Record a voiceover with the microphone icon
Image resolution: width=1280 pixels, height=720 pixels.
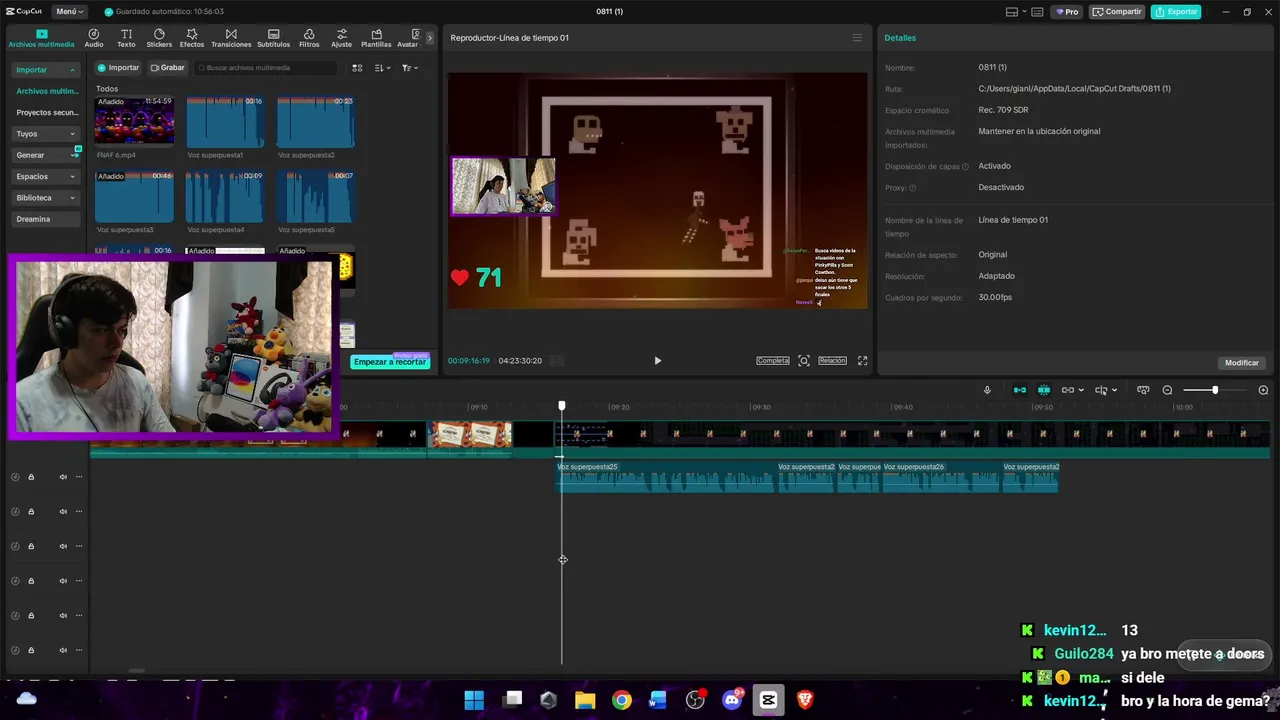[987, 390]
